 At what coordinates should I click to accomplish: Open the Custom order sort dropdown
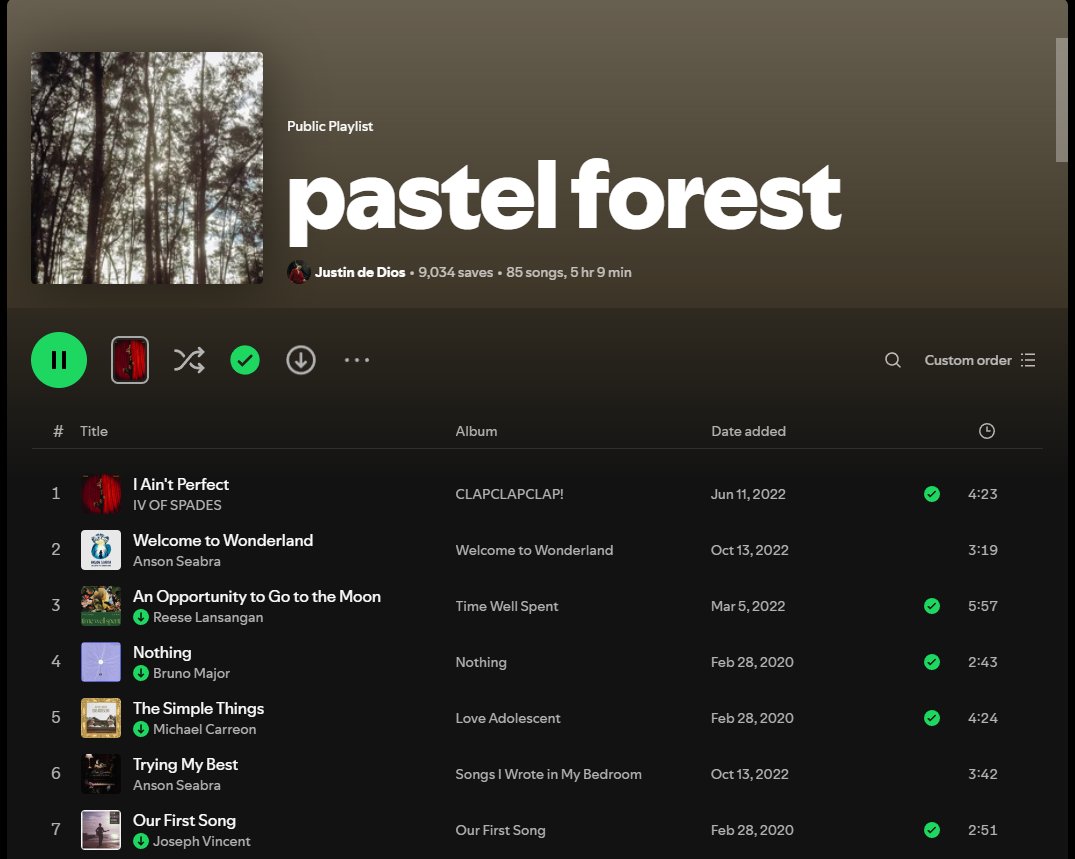pos(980,360)
